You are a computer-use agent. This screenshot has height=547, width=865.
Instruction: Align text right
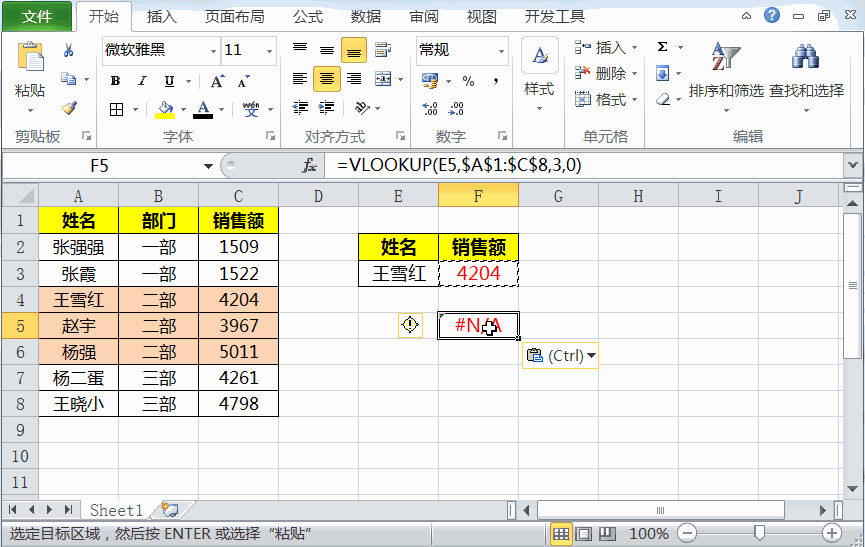[x=354, y=79]
